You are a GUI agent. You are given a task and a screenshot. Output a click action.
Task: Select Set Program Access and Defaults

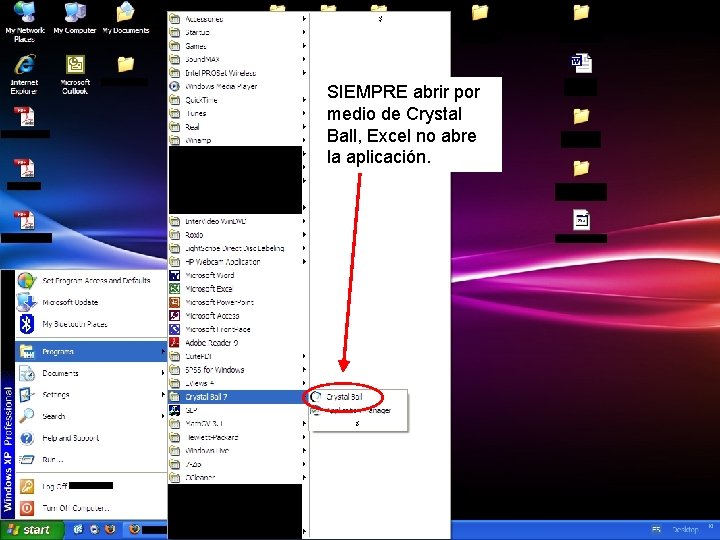tap(92, 280)
